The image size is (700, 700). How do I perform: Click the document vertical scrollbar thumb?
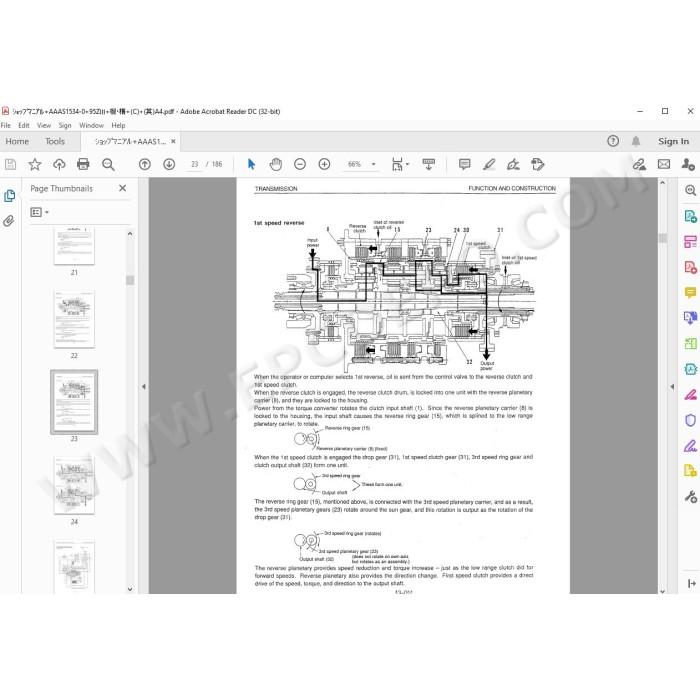click(x=663, y=238)
